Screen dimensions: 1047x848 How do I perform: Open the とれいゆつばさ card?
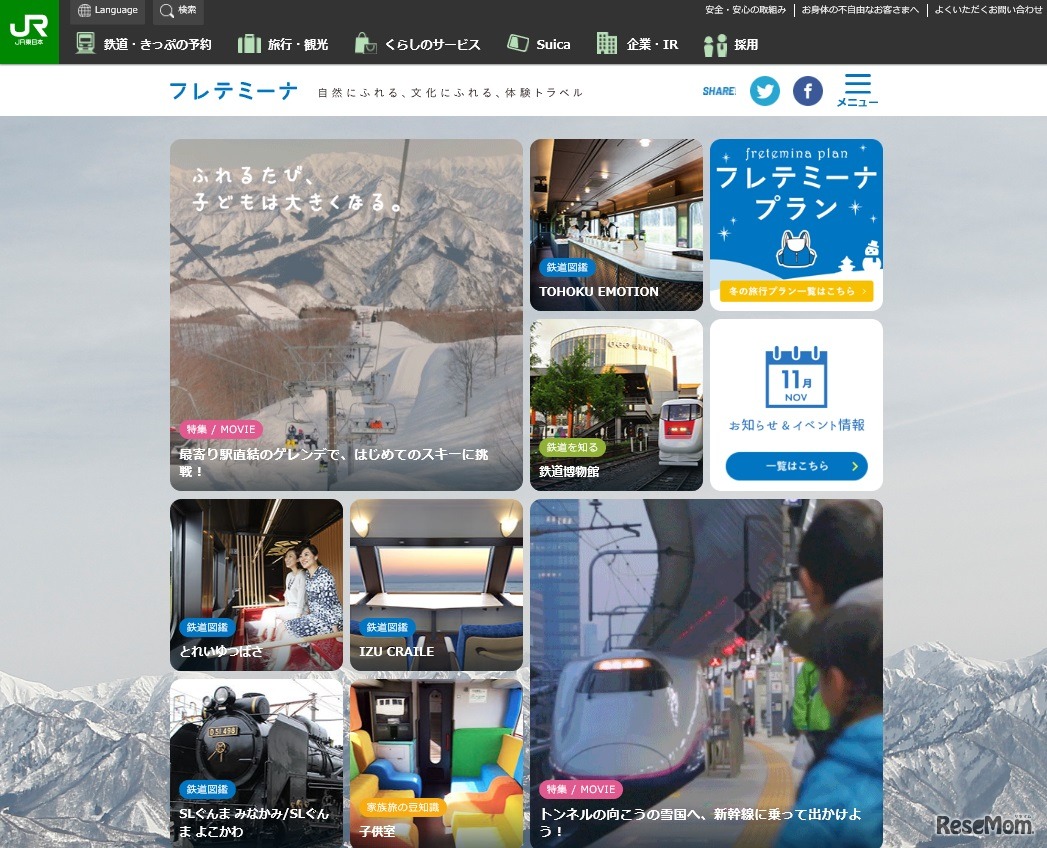click(256, 585)
